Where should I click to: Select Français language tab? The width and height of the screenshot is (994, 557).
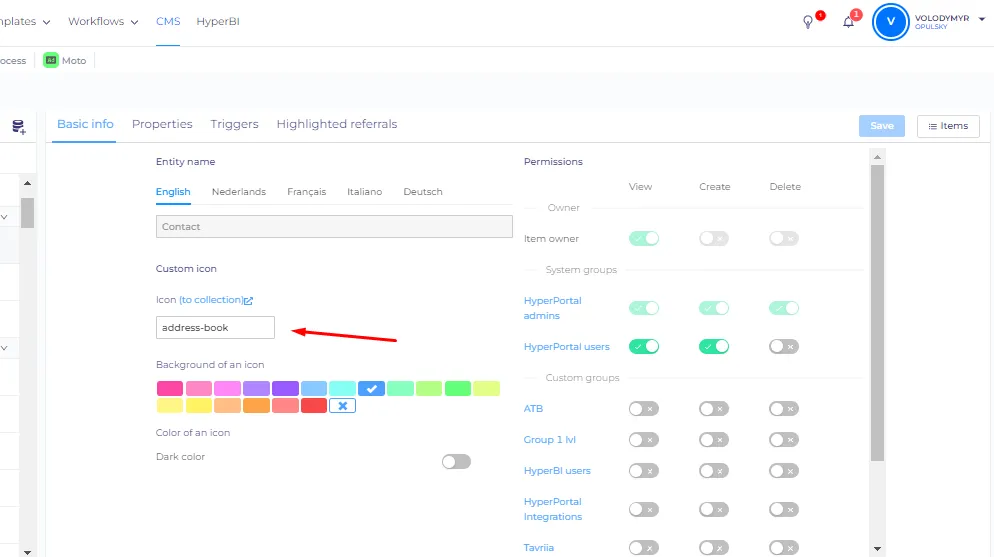pyautogui.click(x=307, y=191)
